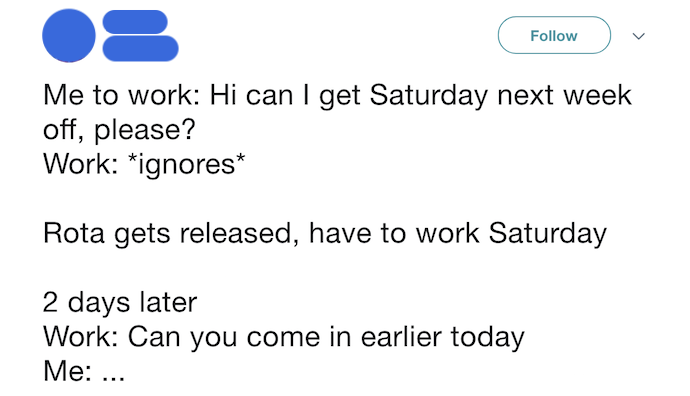Click the word 'released,' in the tweet
Screen dimensions: 690x396
[x=239, y=233]
